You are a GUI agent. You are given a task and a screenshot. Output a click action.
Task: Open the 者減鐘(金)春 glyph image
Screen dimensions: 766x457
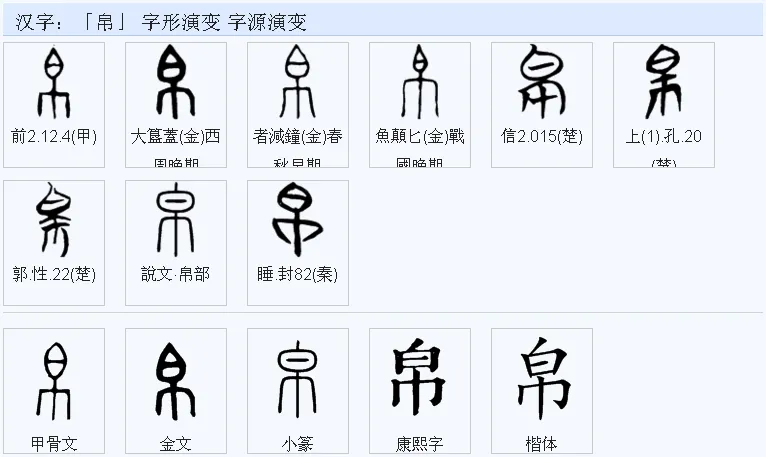click(x=298, y=82)
